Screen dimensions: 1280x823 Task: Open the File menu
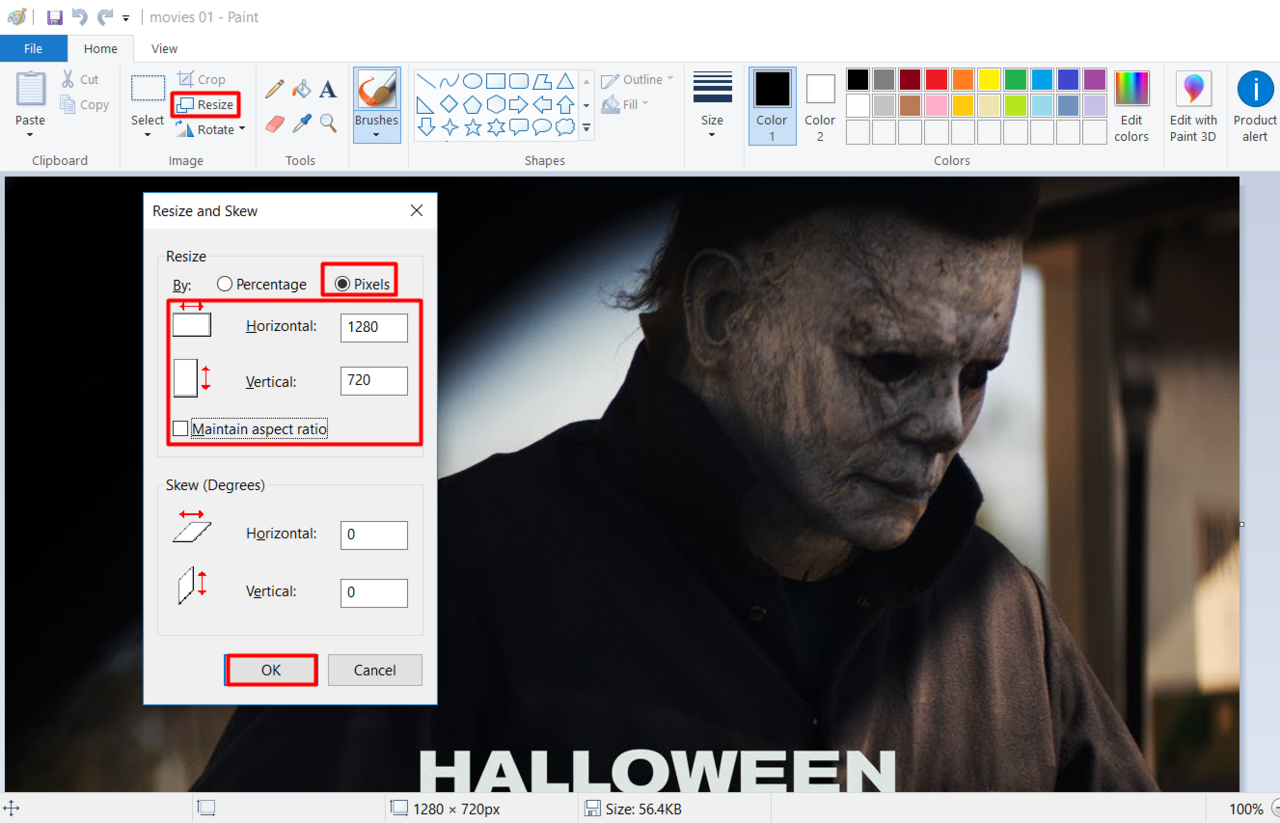[33, 48]
